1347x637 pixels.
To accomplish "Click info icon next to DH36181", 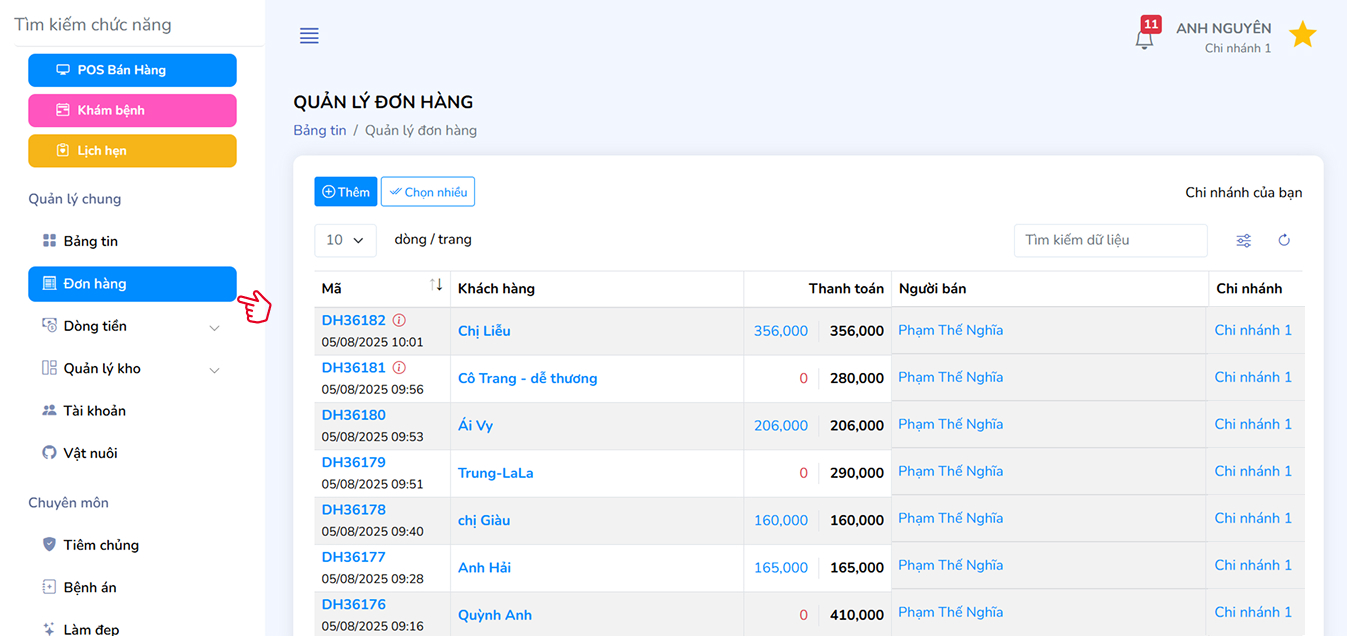I will pyautogui.click(x=399, y=367).
